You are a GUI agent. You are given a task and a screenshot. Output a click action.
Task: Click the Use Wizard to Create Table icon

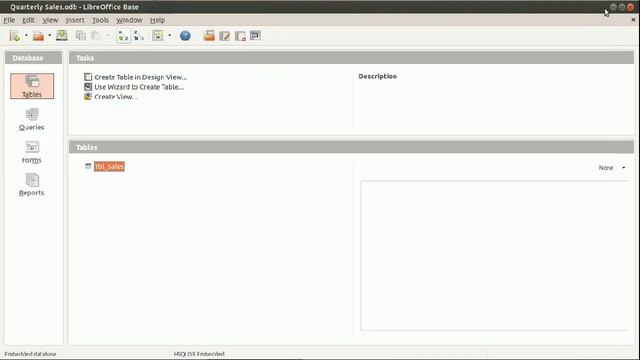(x=88, y=87)
